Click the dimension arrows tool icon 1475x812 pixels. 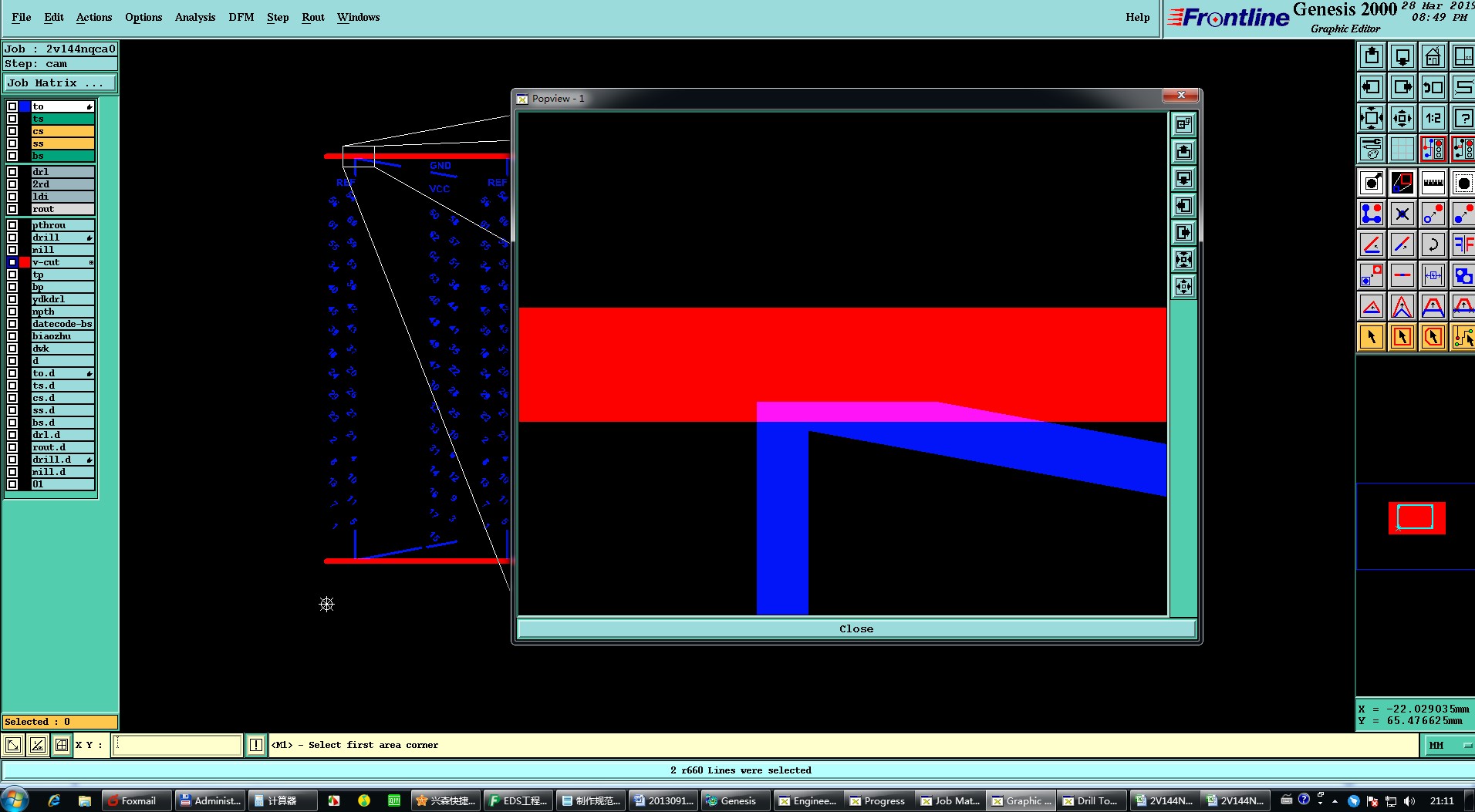(1433, 275)
